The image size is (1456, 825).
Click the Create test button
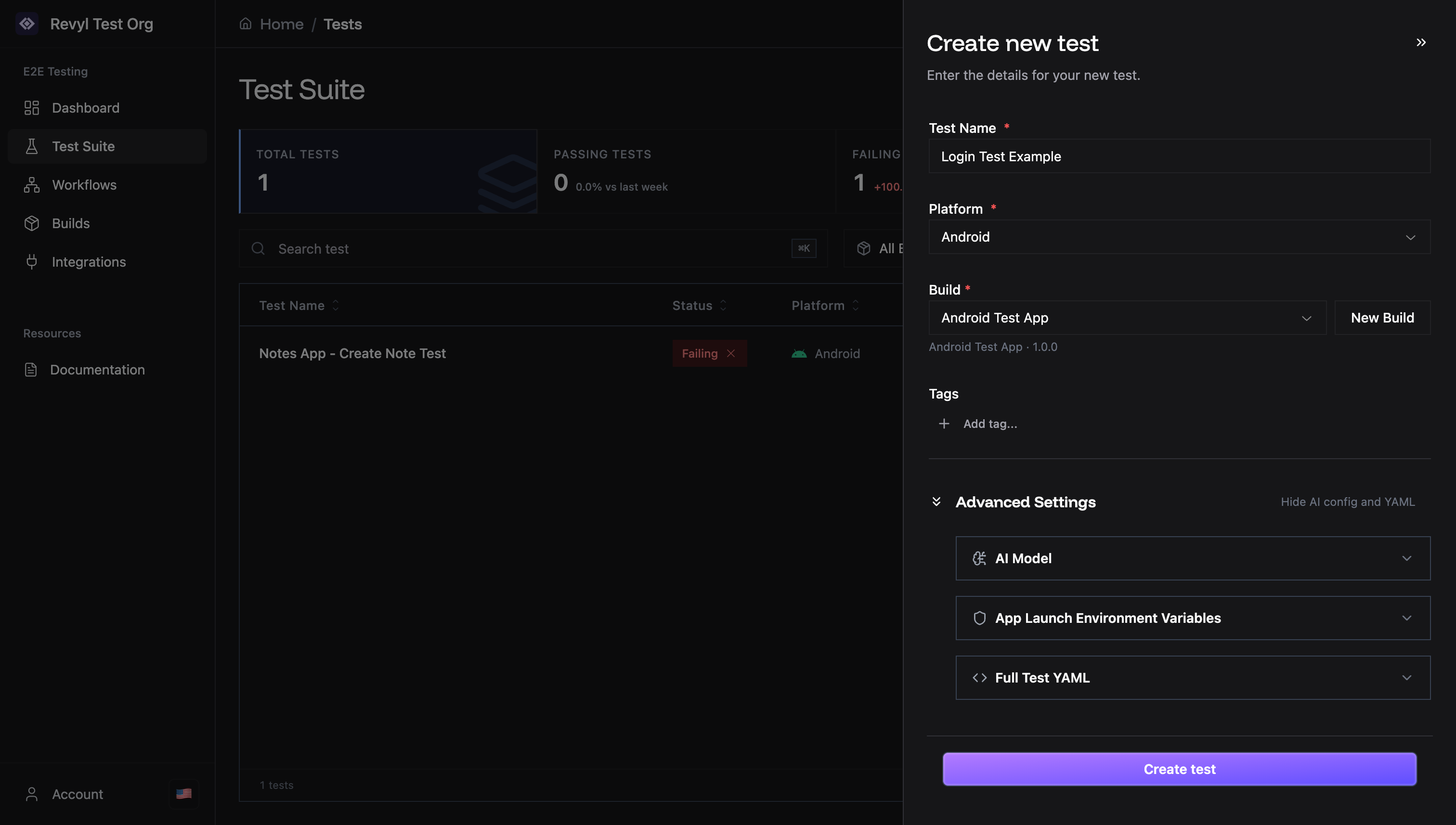1179,768
